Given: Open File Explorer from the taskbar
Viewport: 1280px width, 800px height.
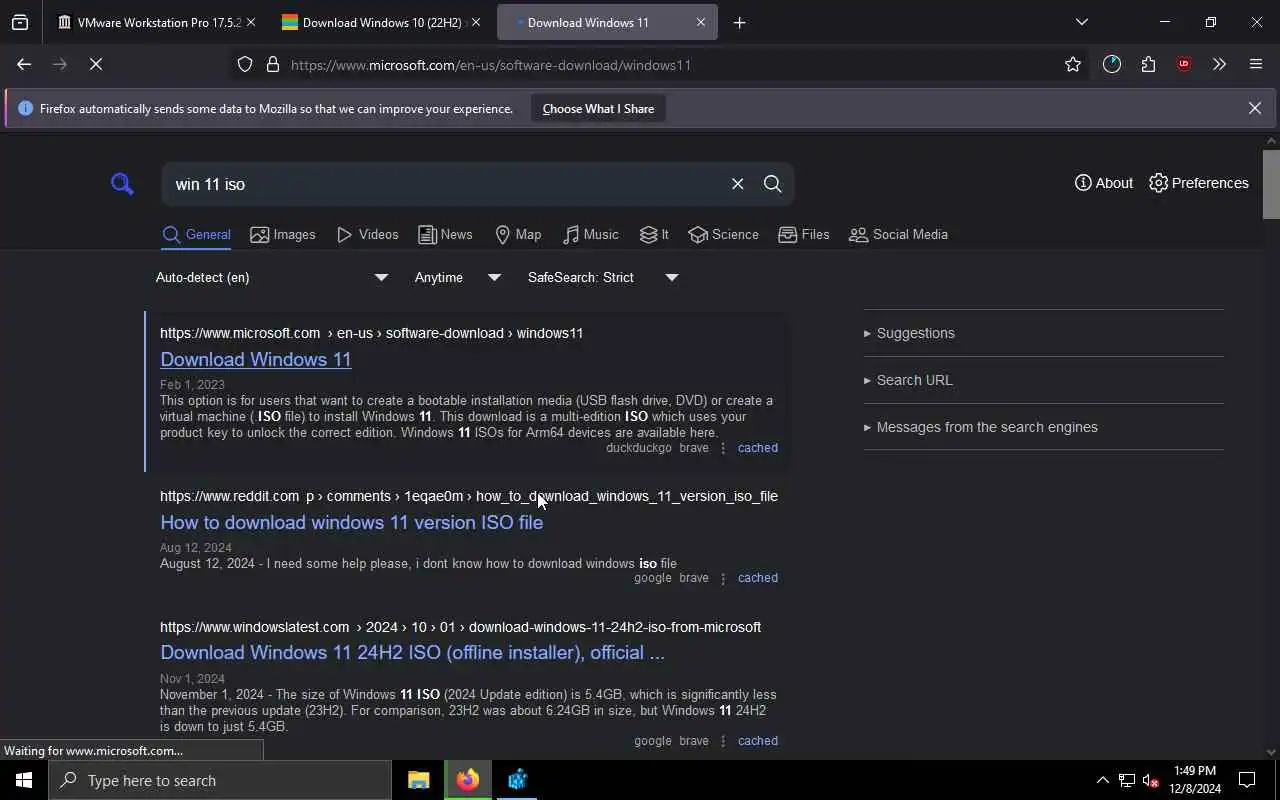Looking at the screenshot, I should pyautogui.click(x=419, y=780).
